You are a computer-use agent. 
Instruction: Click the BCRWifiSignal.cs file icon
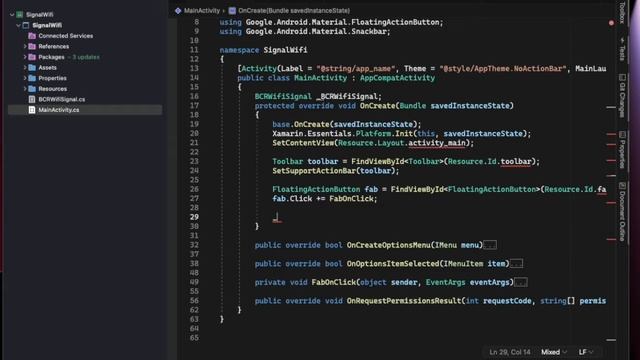(x=32, y=99)
